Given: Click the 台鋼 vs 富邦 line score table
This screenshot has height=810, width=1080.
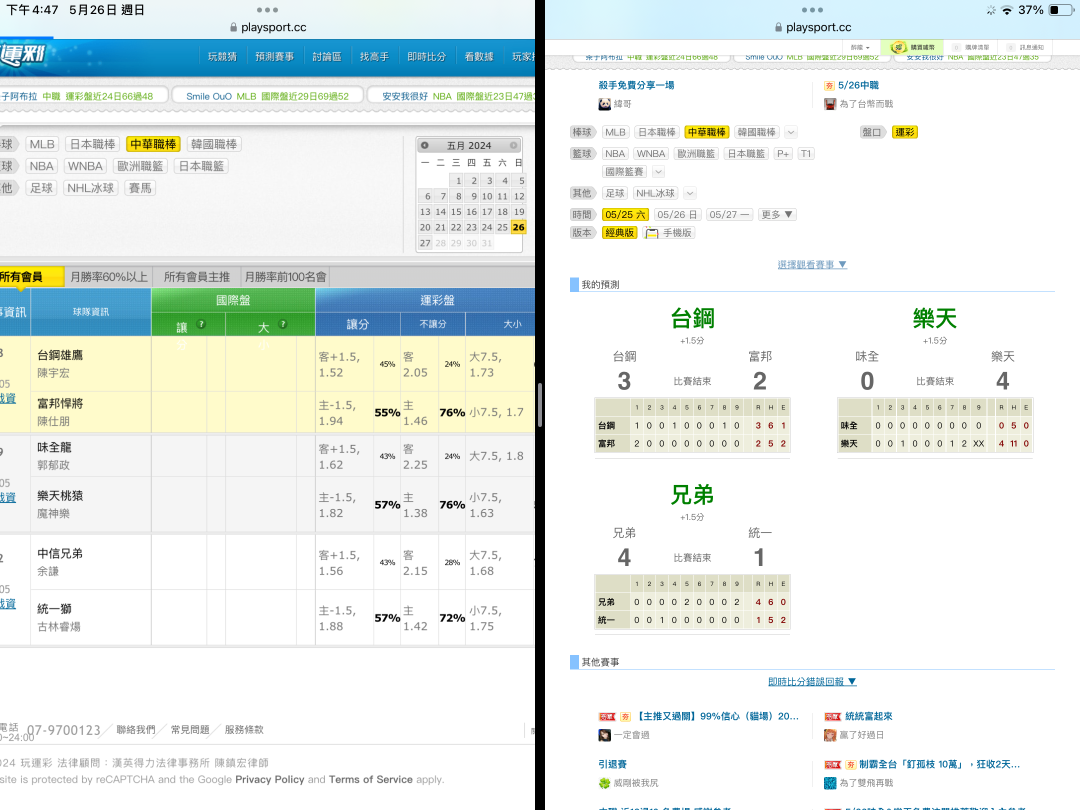Looking at the screenshot, I should tap(692, 426).
